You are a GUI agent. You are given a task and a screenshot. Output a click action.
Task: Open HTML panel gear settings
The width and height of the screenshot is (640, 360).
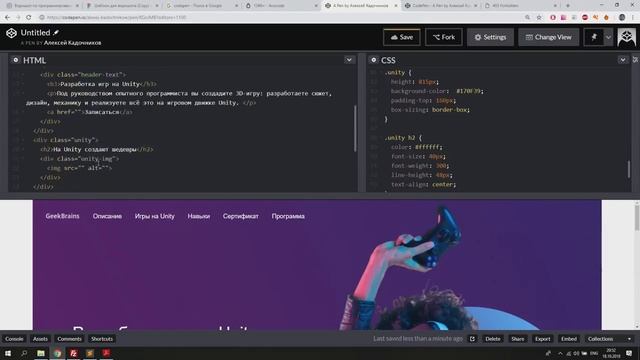click(x=16, y=60)
